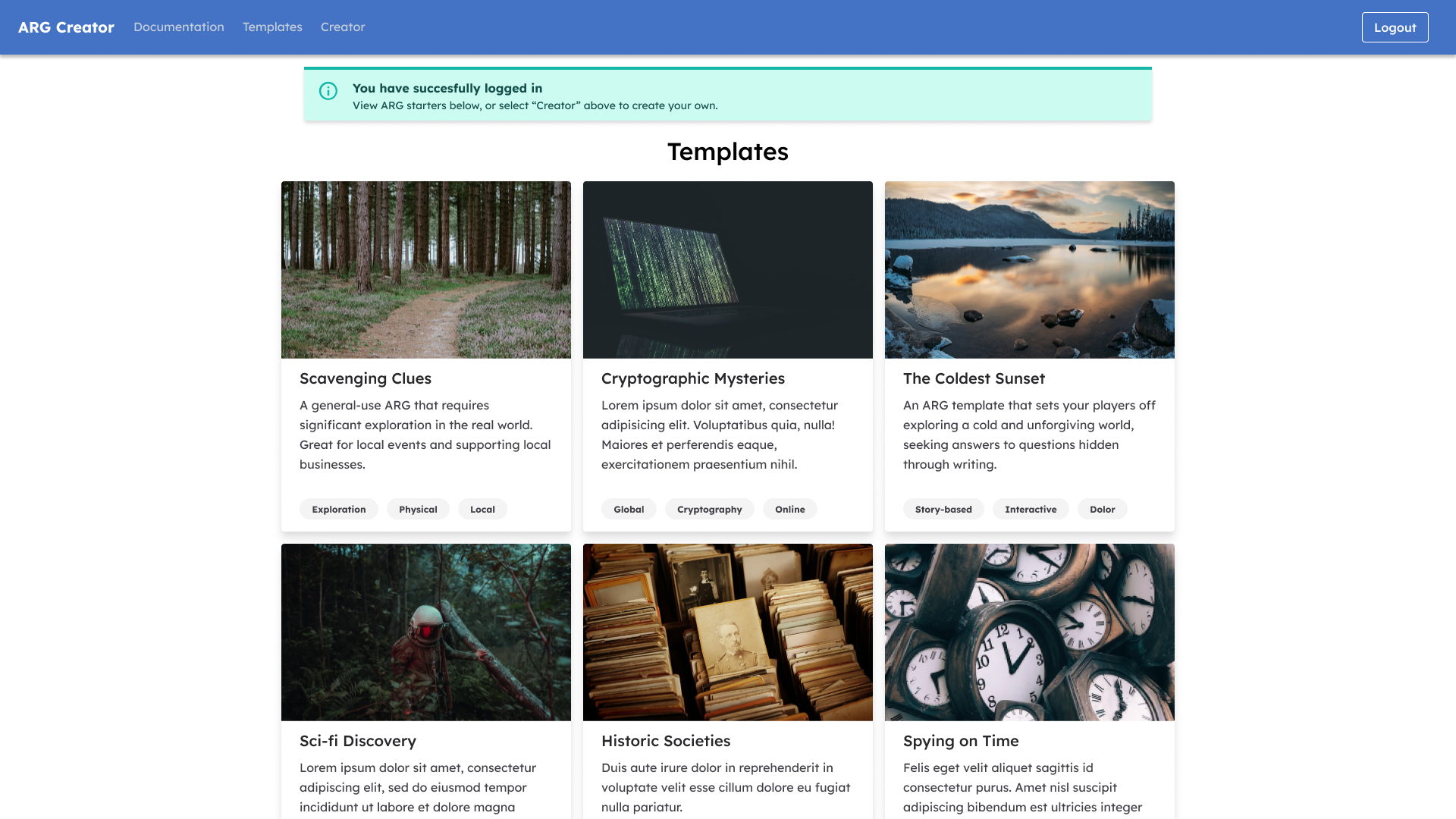Open the Sci-fi Discovery astronaut thumbnail
Image resolution: width=1456 pixels, height=819 pixels.
[x=426, y=632]
